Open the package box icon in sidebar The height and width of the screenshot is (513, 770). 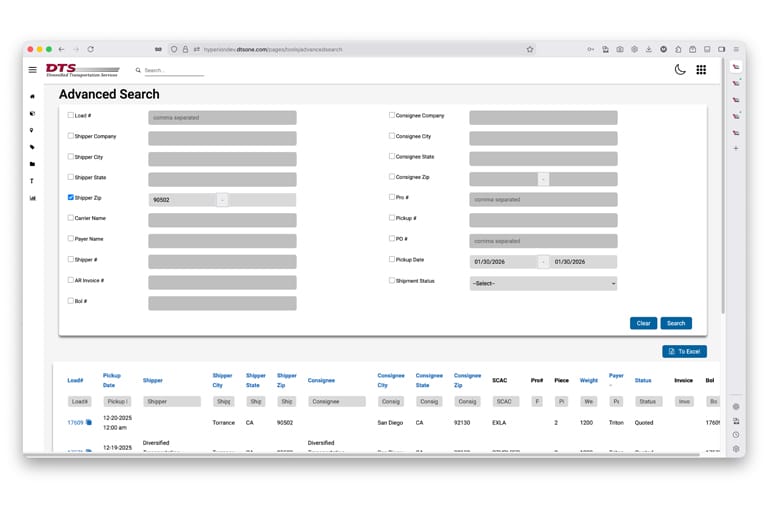click(32, 113)
